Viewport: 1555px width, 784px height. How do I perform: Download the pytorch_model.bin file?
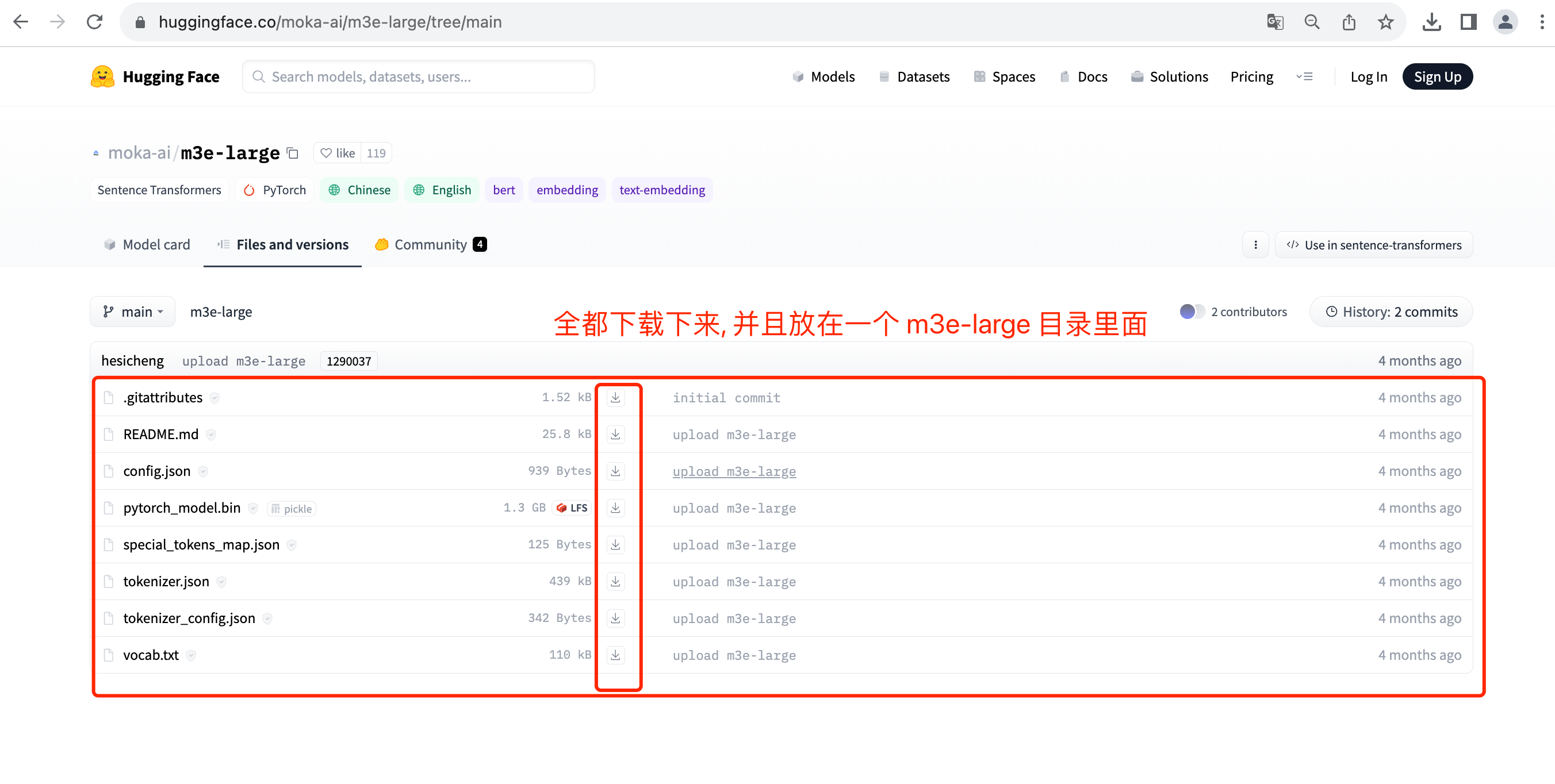point(615,508)
